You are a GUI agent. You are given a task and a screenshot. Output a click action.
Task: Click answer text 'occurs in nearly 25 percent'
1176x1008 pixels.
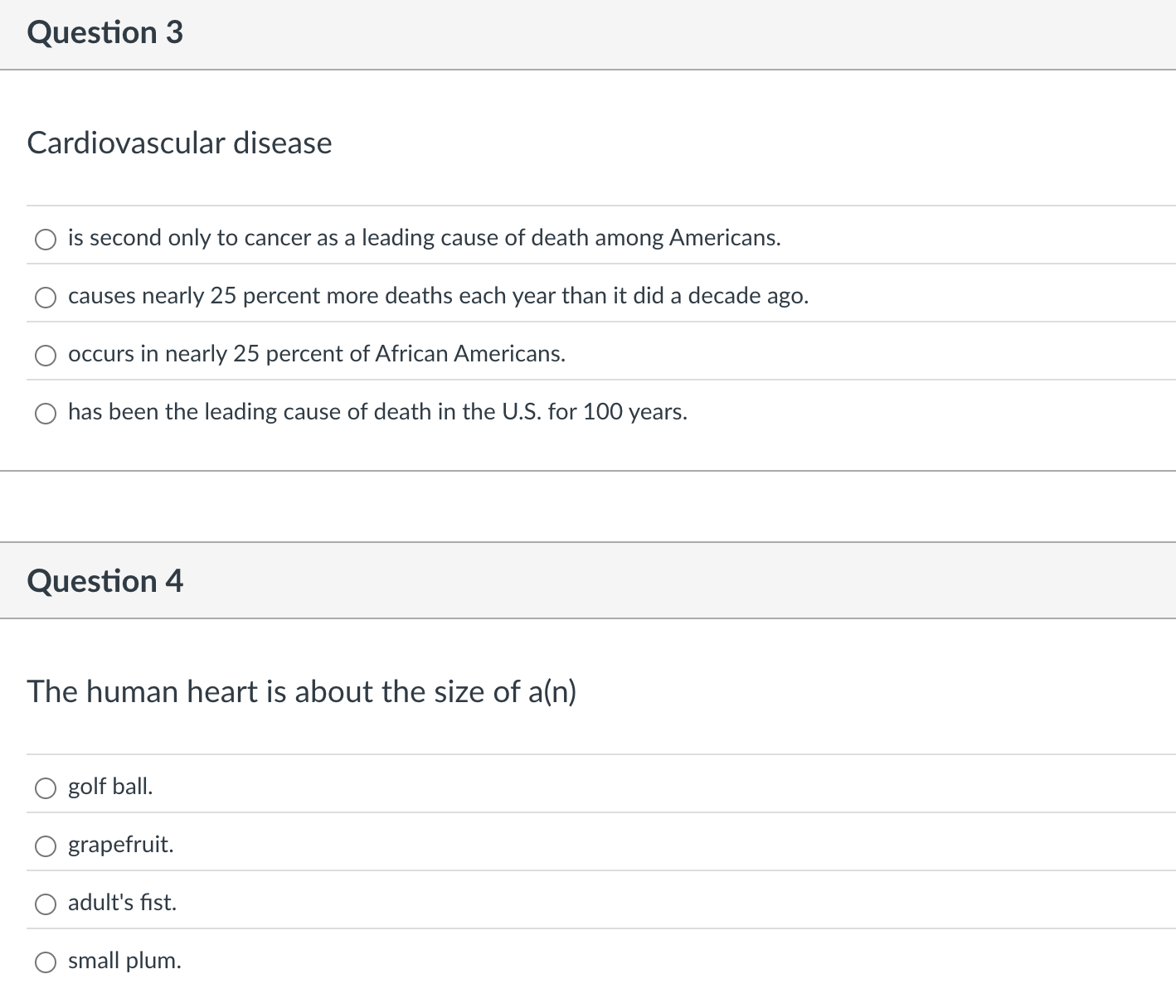point(317,354)
